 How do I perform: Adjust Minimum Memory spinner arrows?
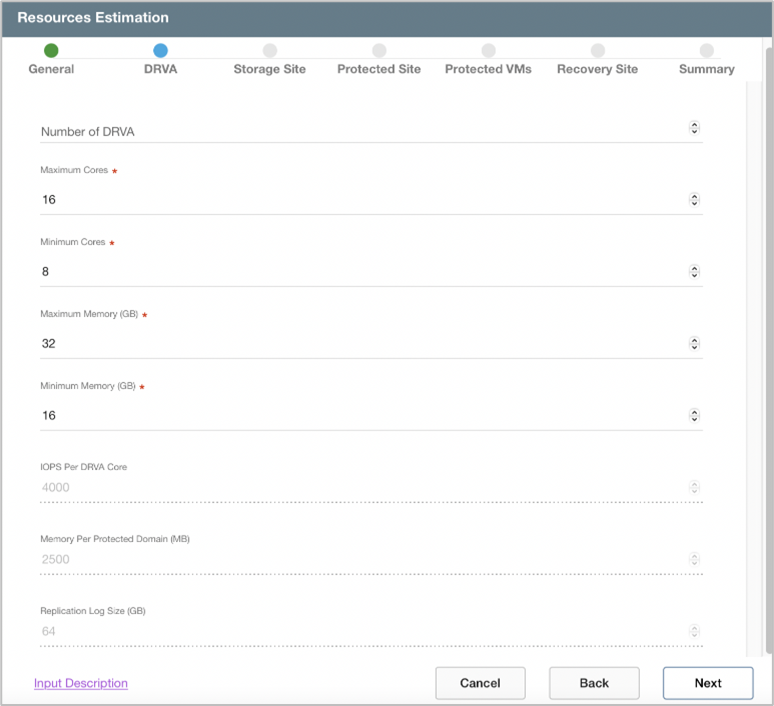pos(694,416)
